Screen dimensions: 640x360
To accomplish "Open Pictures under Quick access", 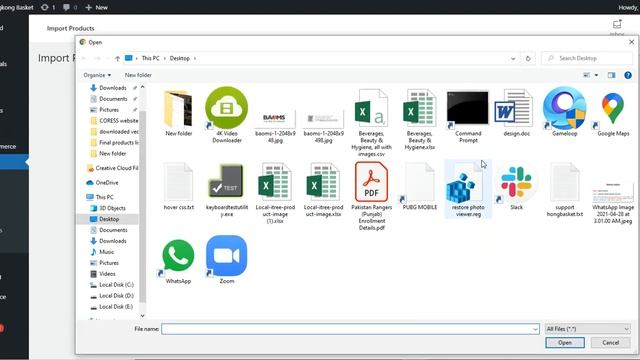I will pyautogui.click(x=109, y=110).
